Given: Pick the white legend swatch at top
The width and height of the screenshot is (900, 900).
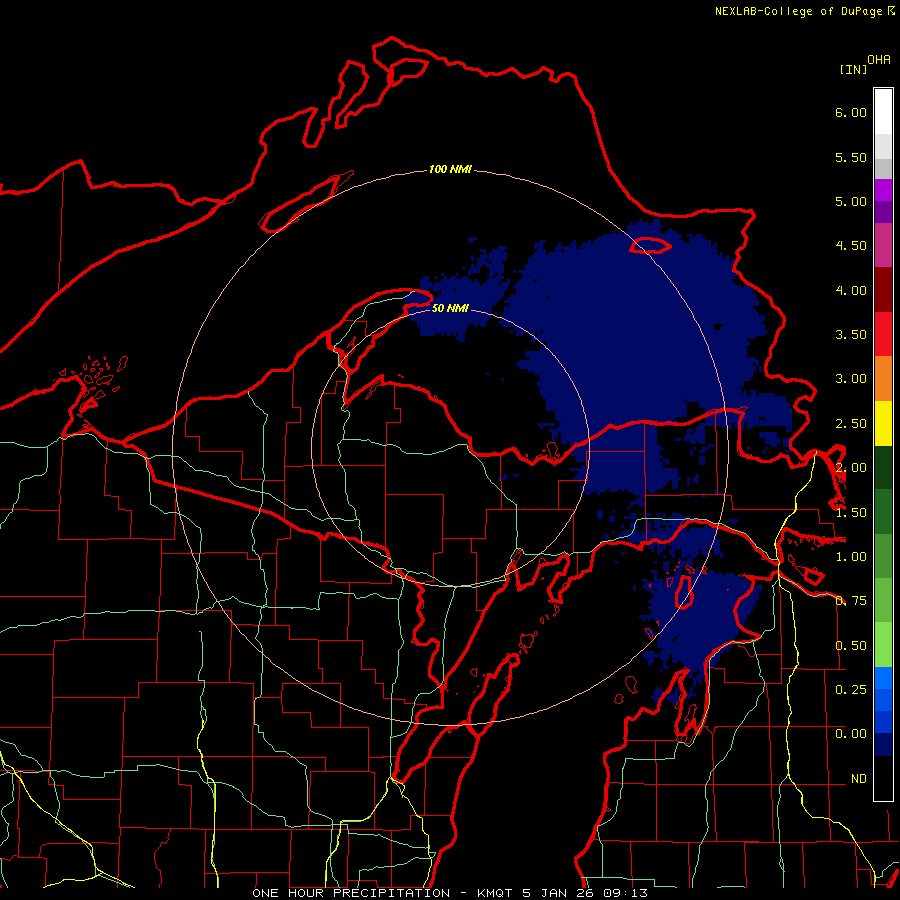Looking at the screenshot, I should pyautogui.click(x=883, y=112).
